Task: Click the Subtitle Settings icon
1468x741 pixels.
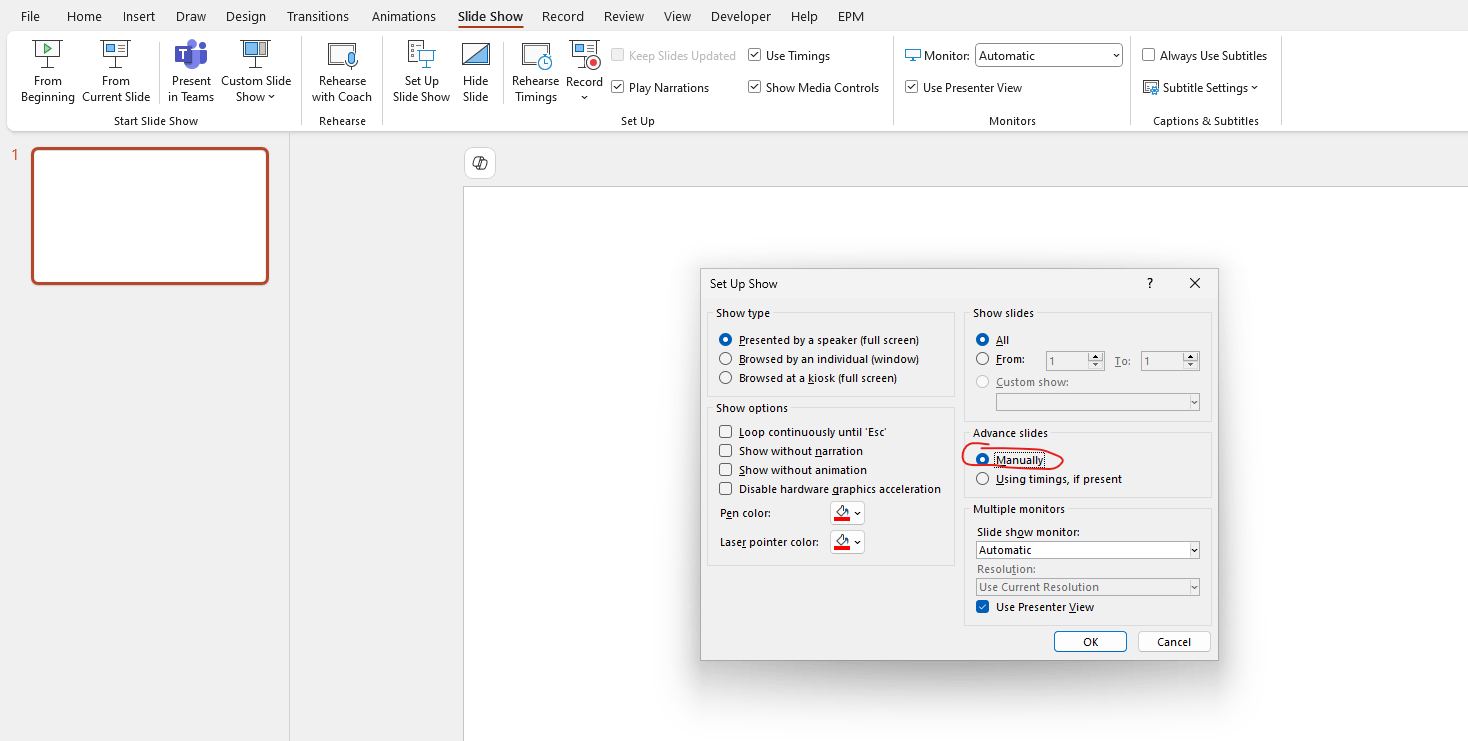Action: pos(1151,88)
